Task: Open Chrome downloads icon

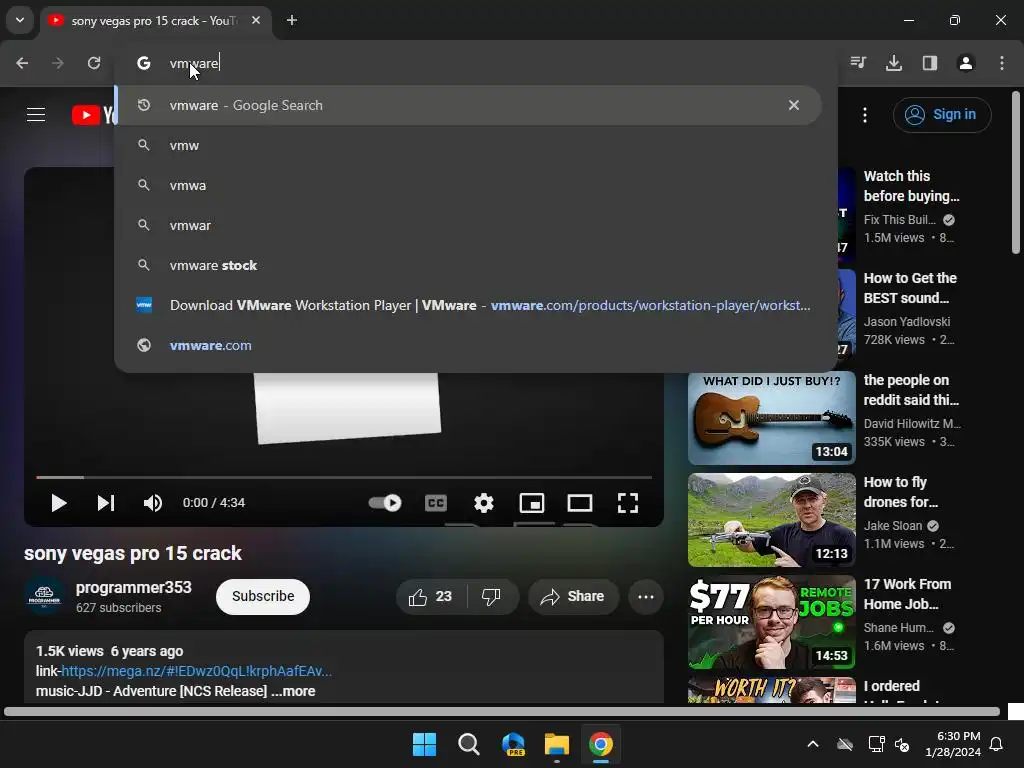Action: (x=894, y=63)
